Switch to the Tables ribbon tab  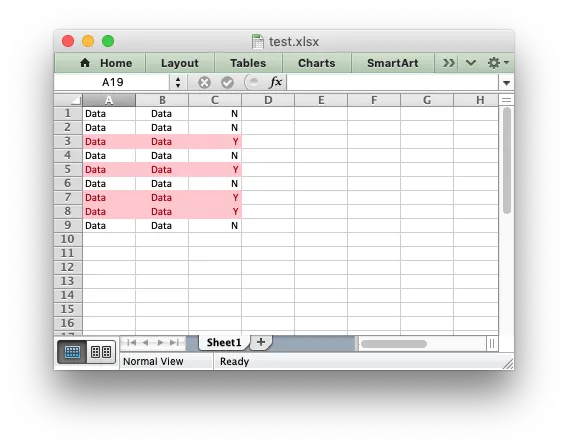point(248,63)
